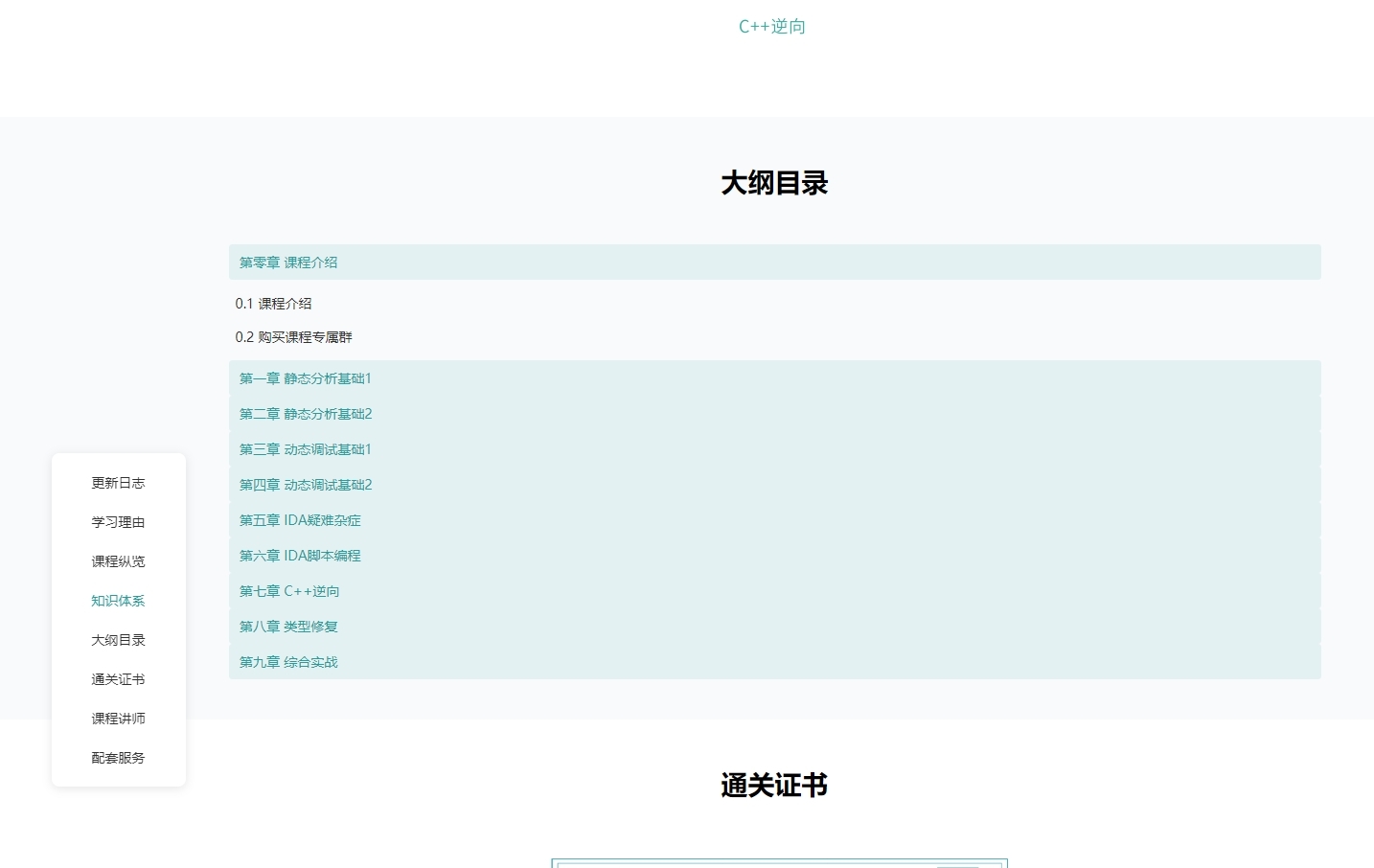Screen dimensions: 1374x868
Task: Expand chapter 第一章 静态分析基础1
Action: pyautogui.click(x=305, y=378)
